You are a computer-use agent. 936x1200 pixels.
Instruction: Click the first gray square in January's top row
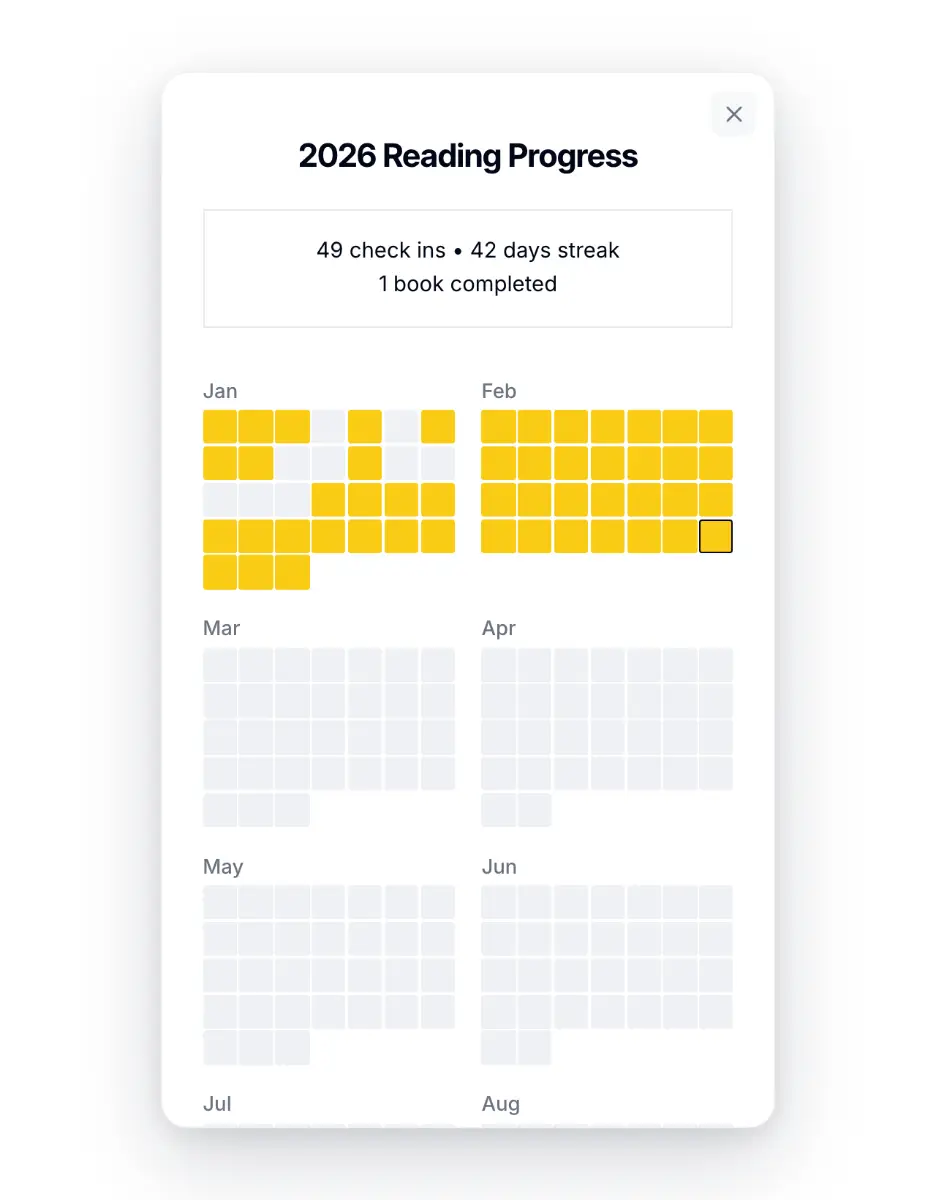pos(329,427)
